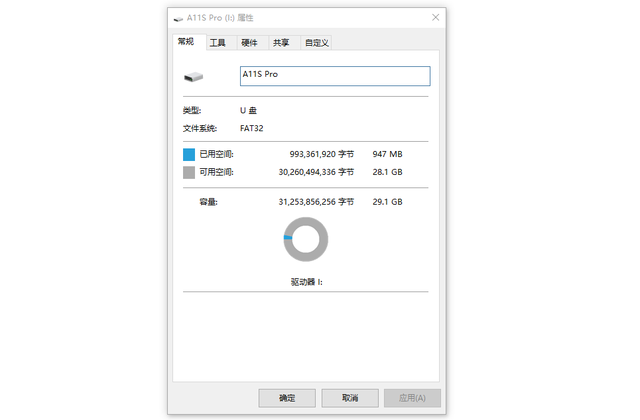640x420 pixels.
Task: Close the A11S Pro properties dialog
Action: click(x=436, y=17)
